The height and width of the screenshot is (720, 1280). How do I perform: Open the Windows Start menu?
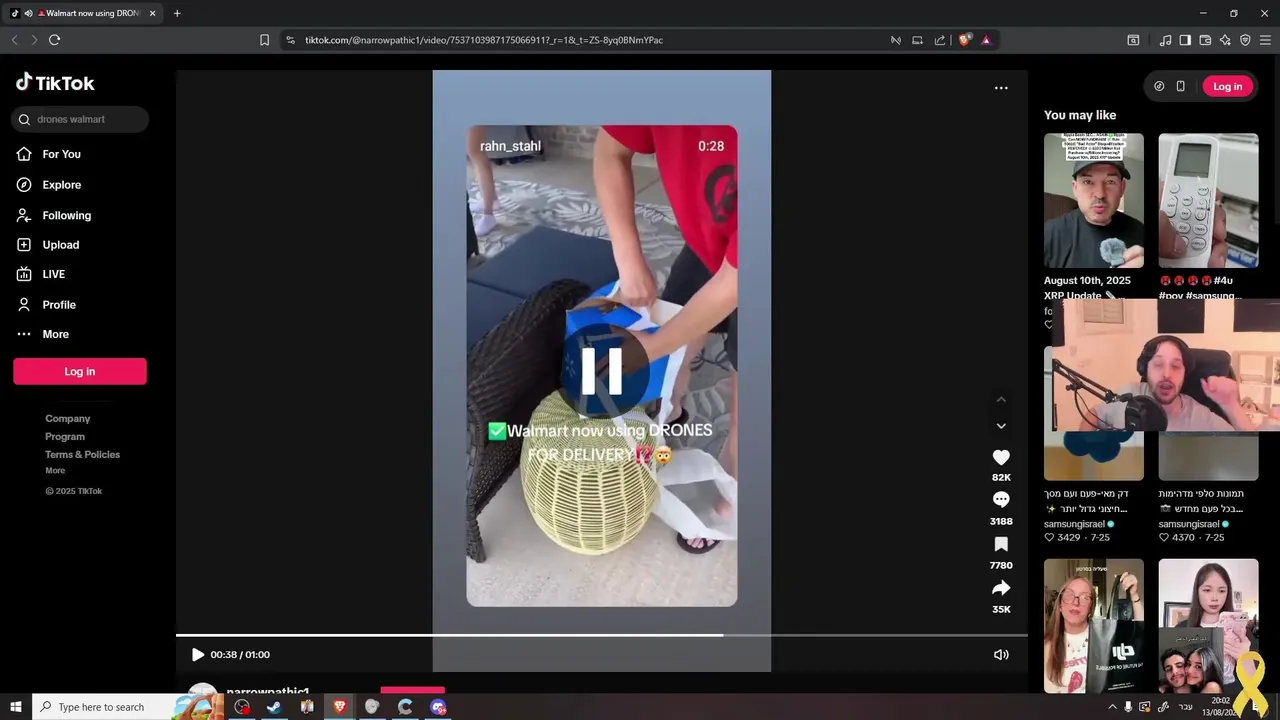pos(16,707)
